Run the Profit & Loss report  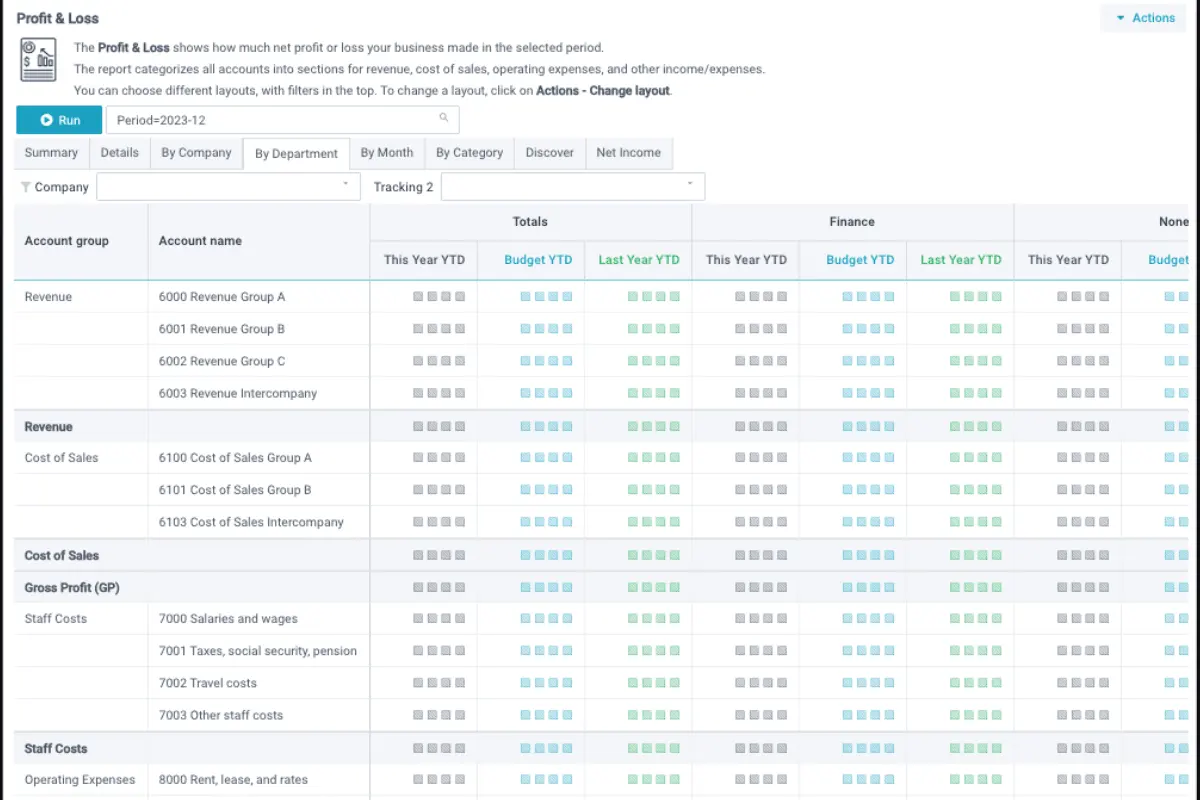(x=59, y=120)
